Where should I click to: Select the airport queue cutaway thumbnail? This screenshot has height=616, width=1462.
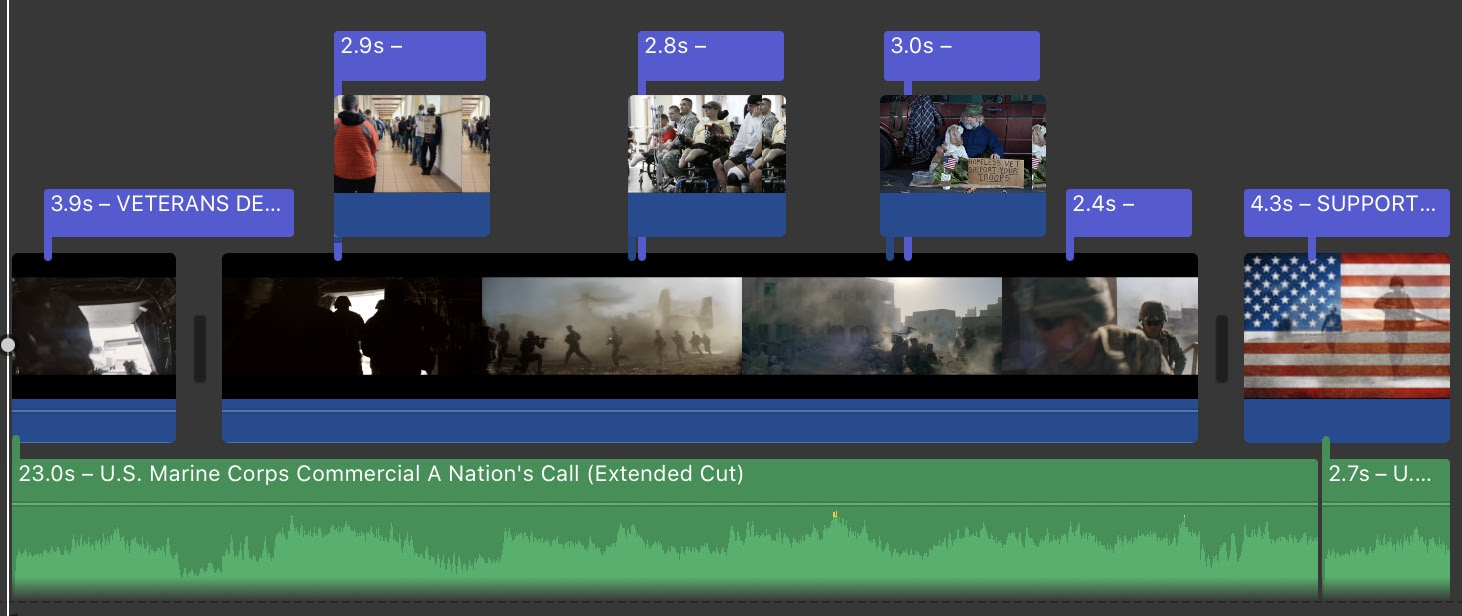pyautogui.click(x=412, y=144)
